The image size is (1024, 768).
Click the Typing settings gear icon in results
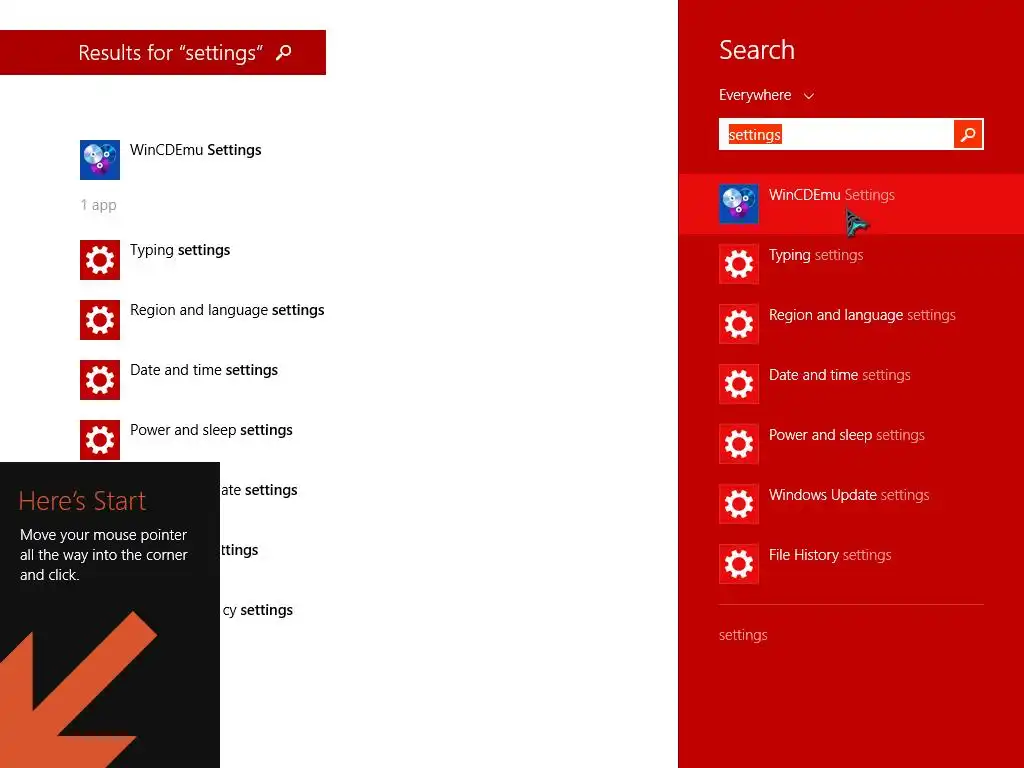(100, 260)
